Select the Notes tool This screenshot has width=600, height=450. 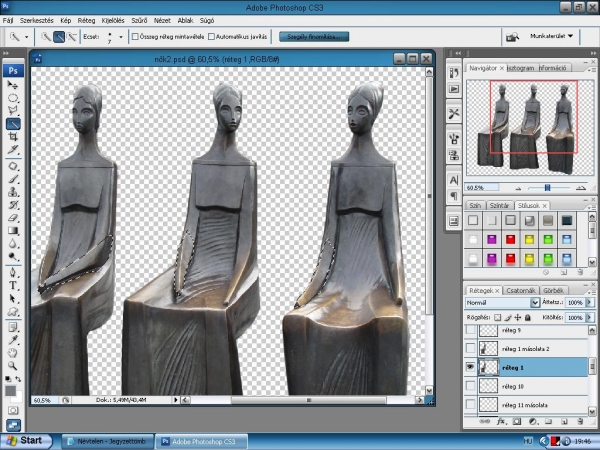tap(13, 327)
